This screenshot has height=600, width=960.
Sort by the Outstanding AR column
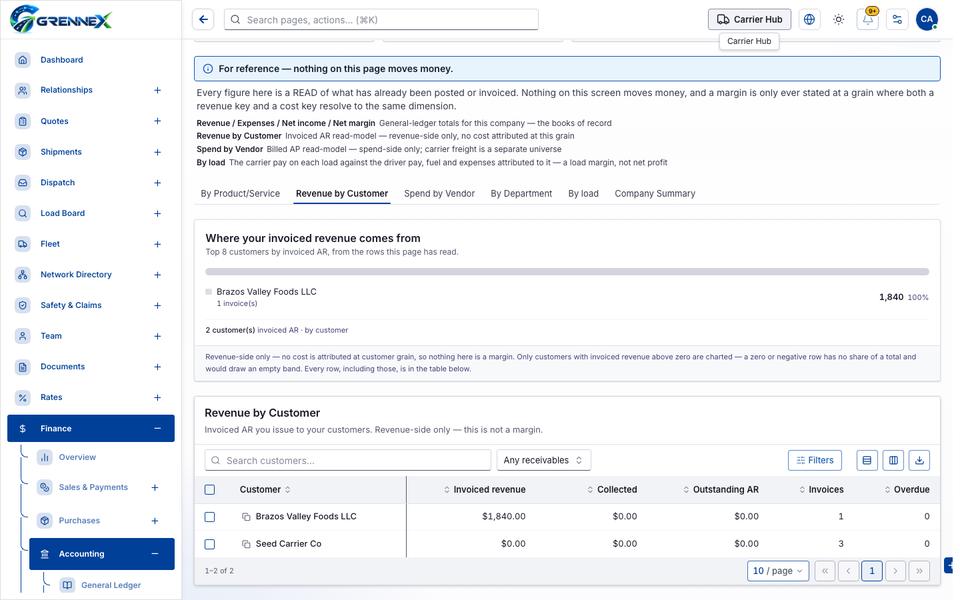(721, 490)
